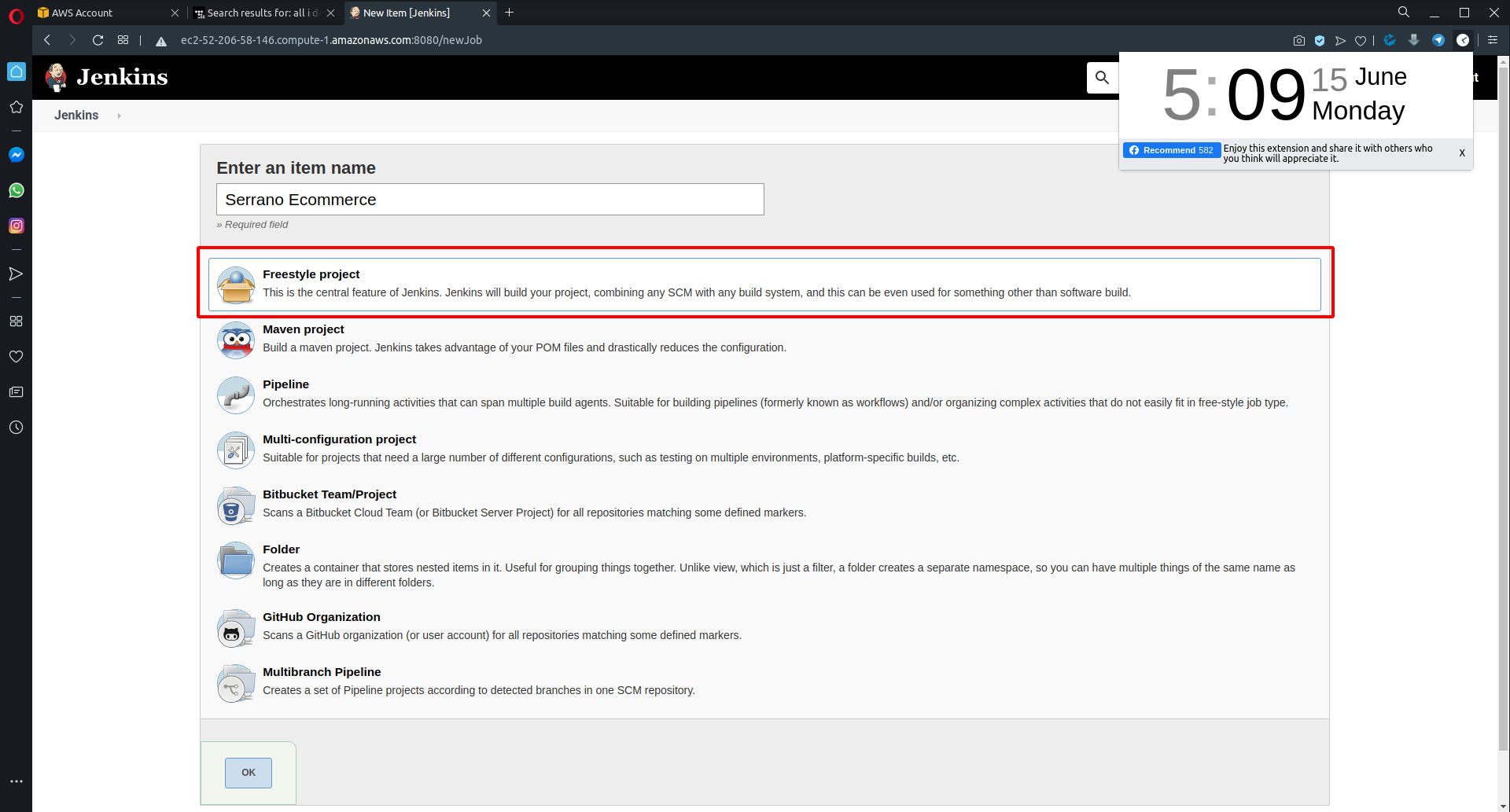Viewport: 1510px width, 812px height.
Task: Click the Pipeline pipe icon
Action: pos(236,395)
